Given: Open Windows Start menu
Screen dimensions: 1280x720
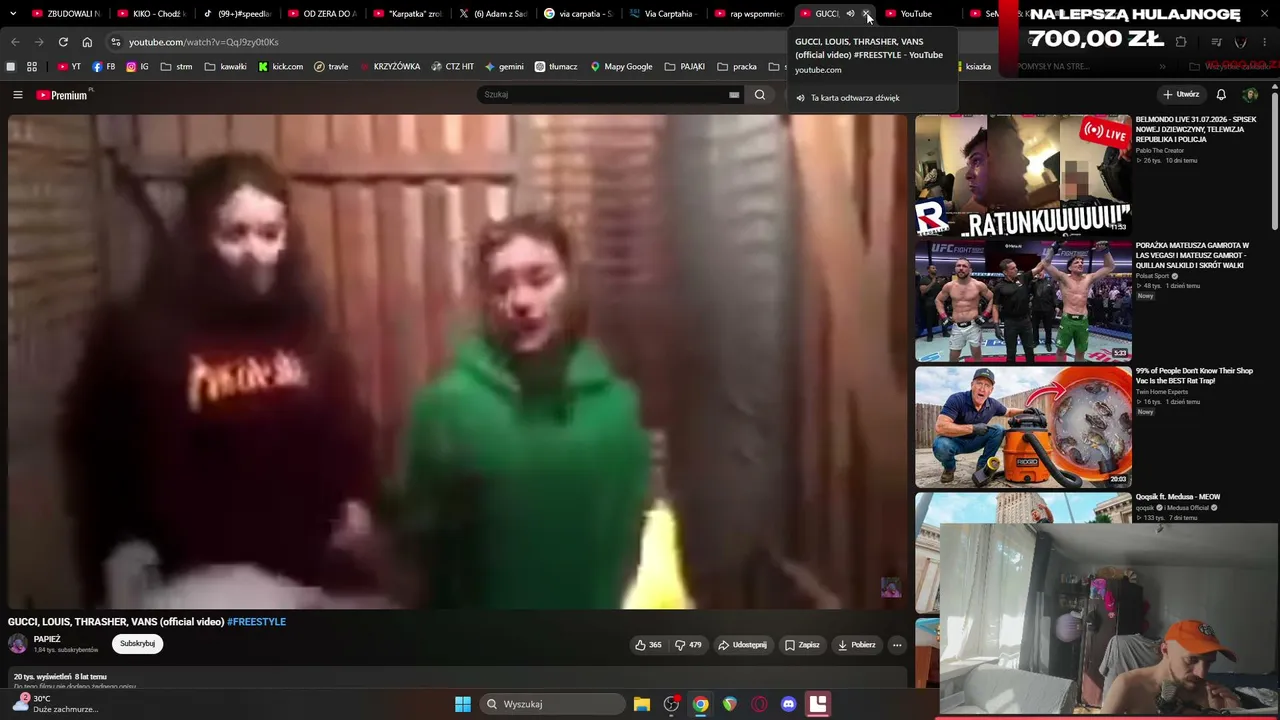Looking at the screenshot, I should click(x=463, y=704).
